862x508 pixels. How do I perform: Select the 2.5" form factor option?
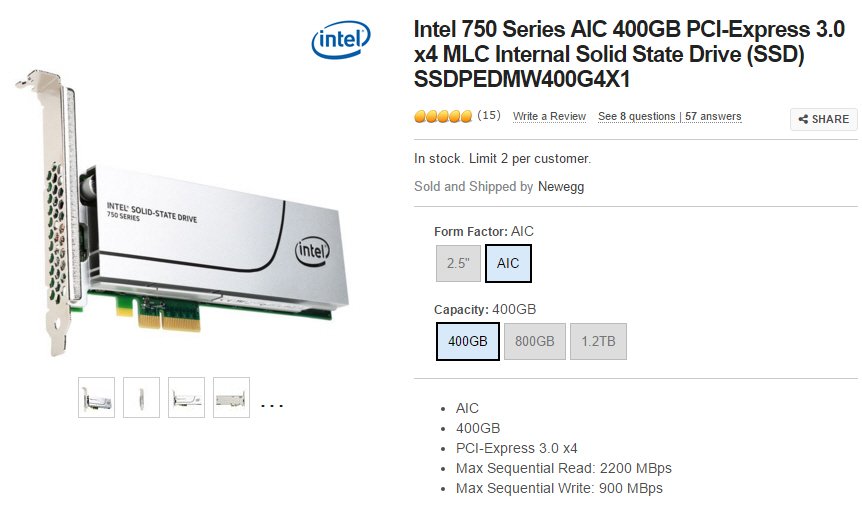point(458,263)
